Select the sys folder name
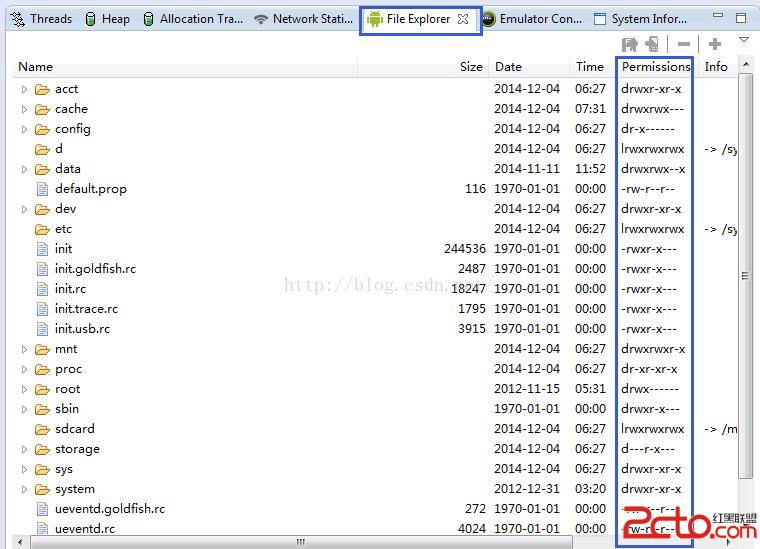The image size is (760, 549). pos(64,470)
